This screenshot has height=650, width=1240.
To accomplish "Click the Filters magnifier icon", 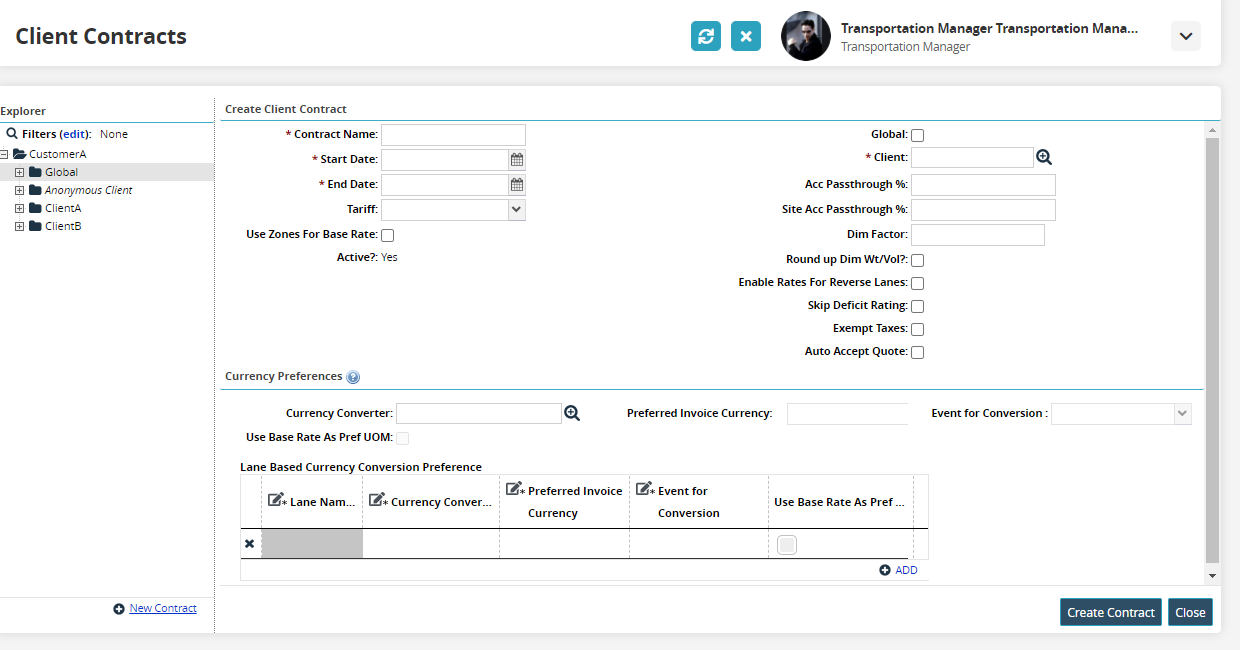I will (12, 133).
